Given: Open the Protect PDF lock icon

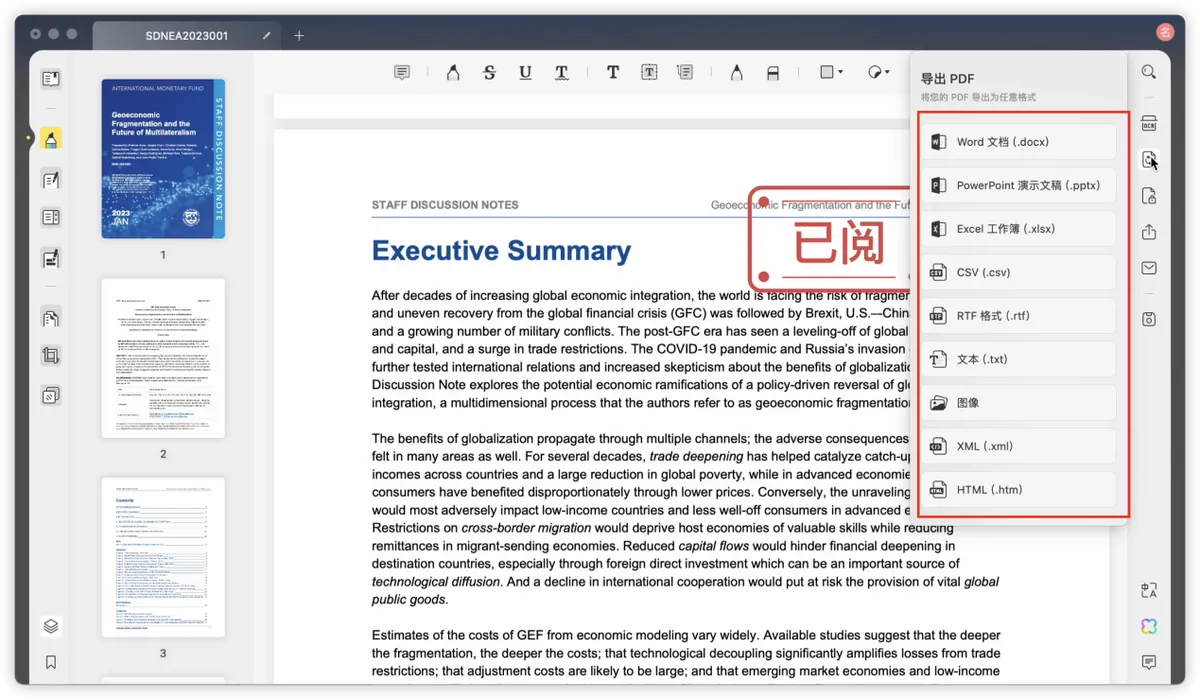Looking at the screenshot, I should (x=1149, y=196).
